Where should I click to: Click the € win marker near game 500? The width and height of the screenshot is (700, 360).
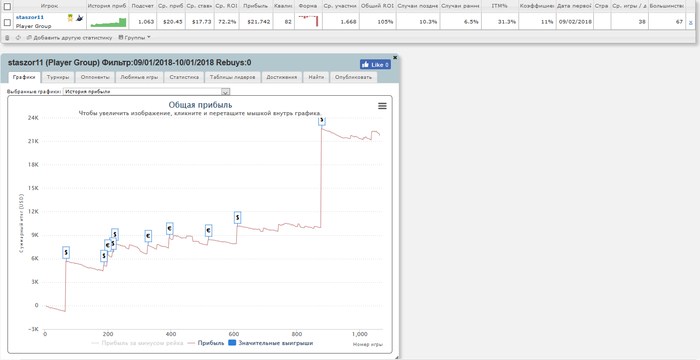tap(208, 230)
